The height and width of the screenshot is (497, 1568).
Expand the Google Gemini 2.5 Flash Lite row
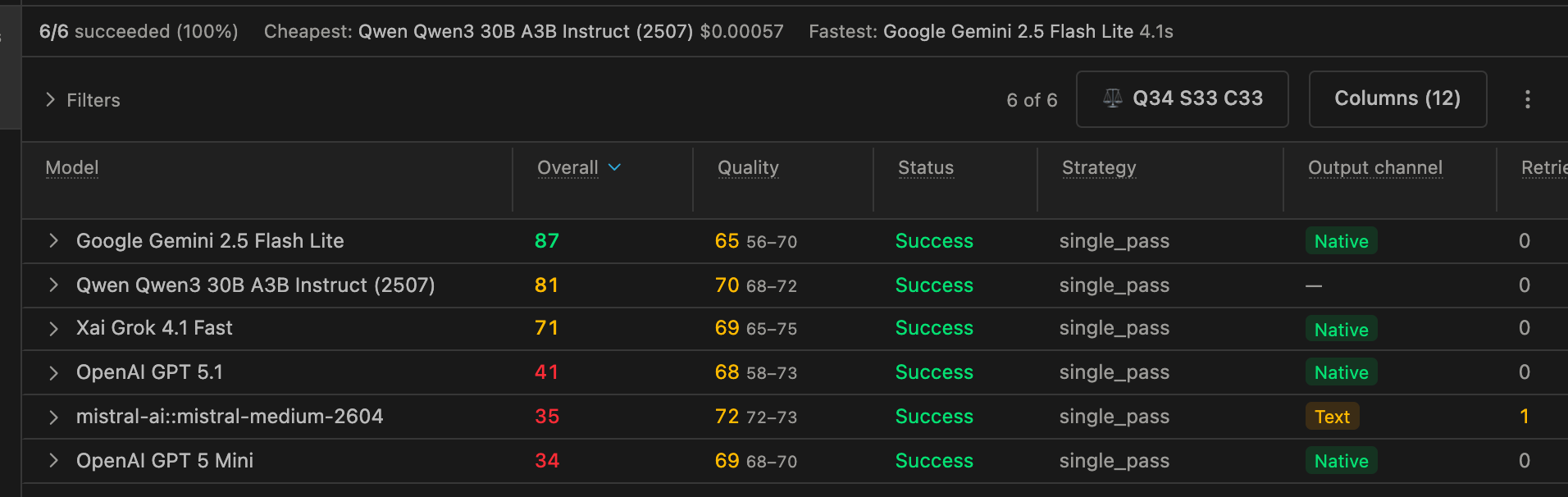[53, 240]
